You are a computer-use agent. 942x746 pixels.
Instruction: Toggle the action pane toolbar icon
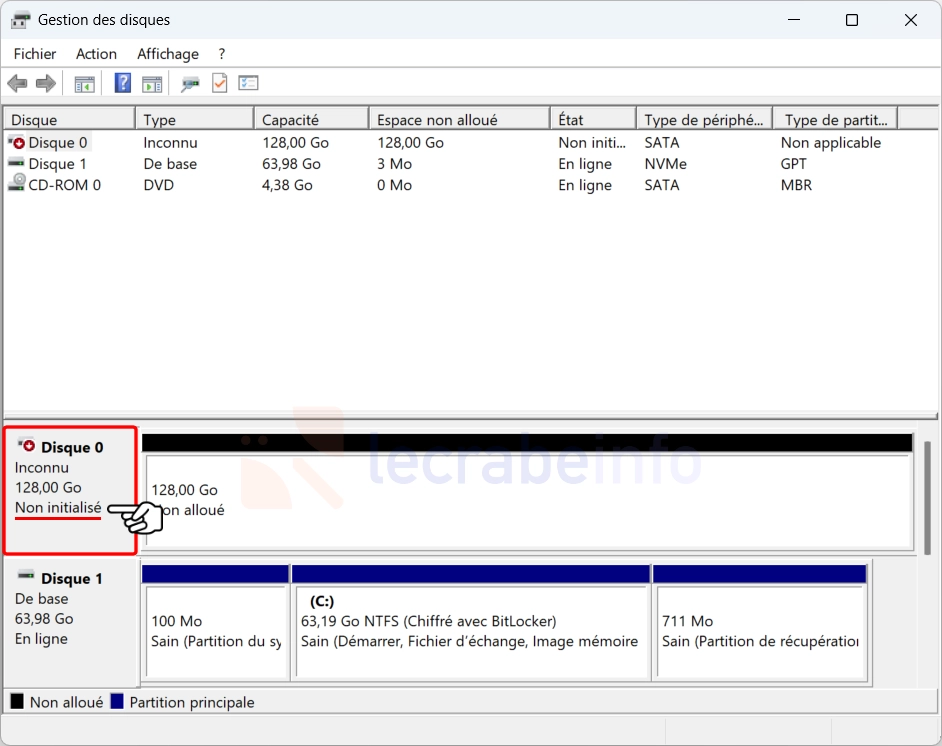(152, 84)
